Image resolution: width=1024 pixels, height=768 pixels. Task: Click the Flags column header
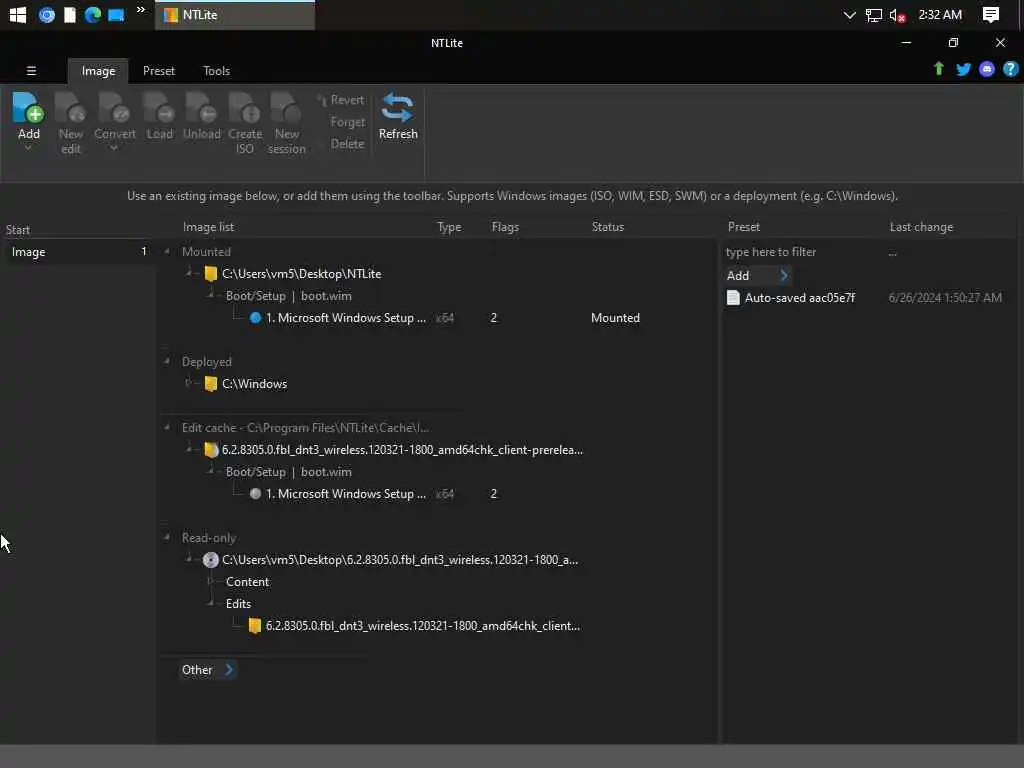pos(505,227)
